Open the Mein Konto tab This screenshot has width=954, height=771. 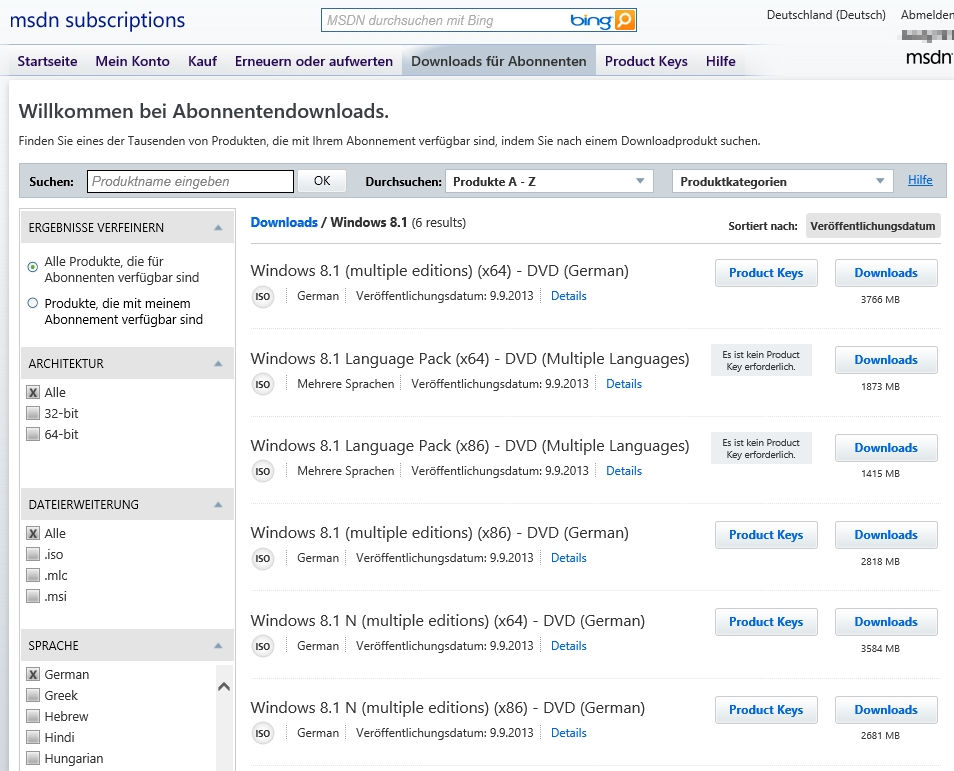(133, 61)
